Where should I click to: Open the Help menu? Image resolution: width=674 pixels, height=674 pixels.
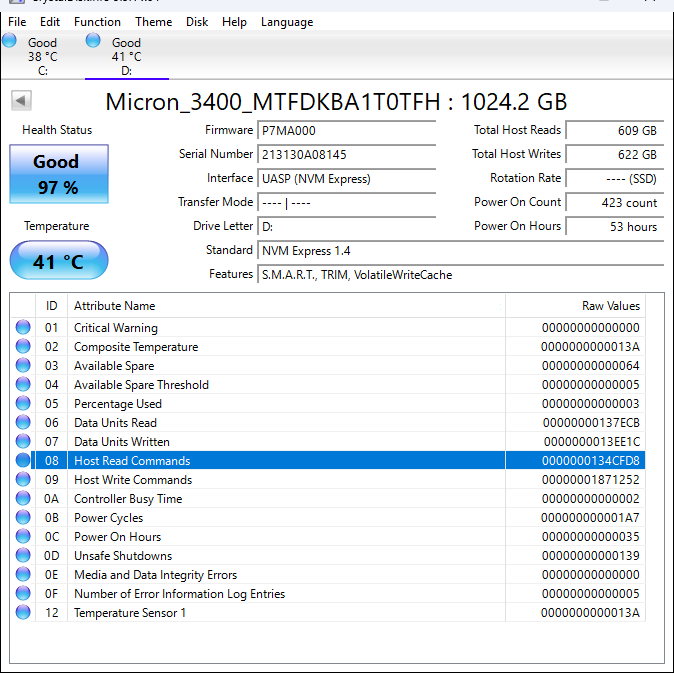[x=234, y=22]
